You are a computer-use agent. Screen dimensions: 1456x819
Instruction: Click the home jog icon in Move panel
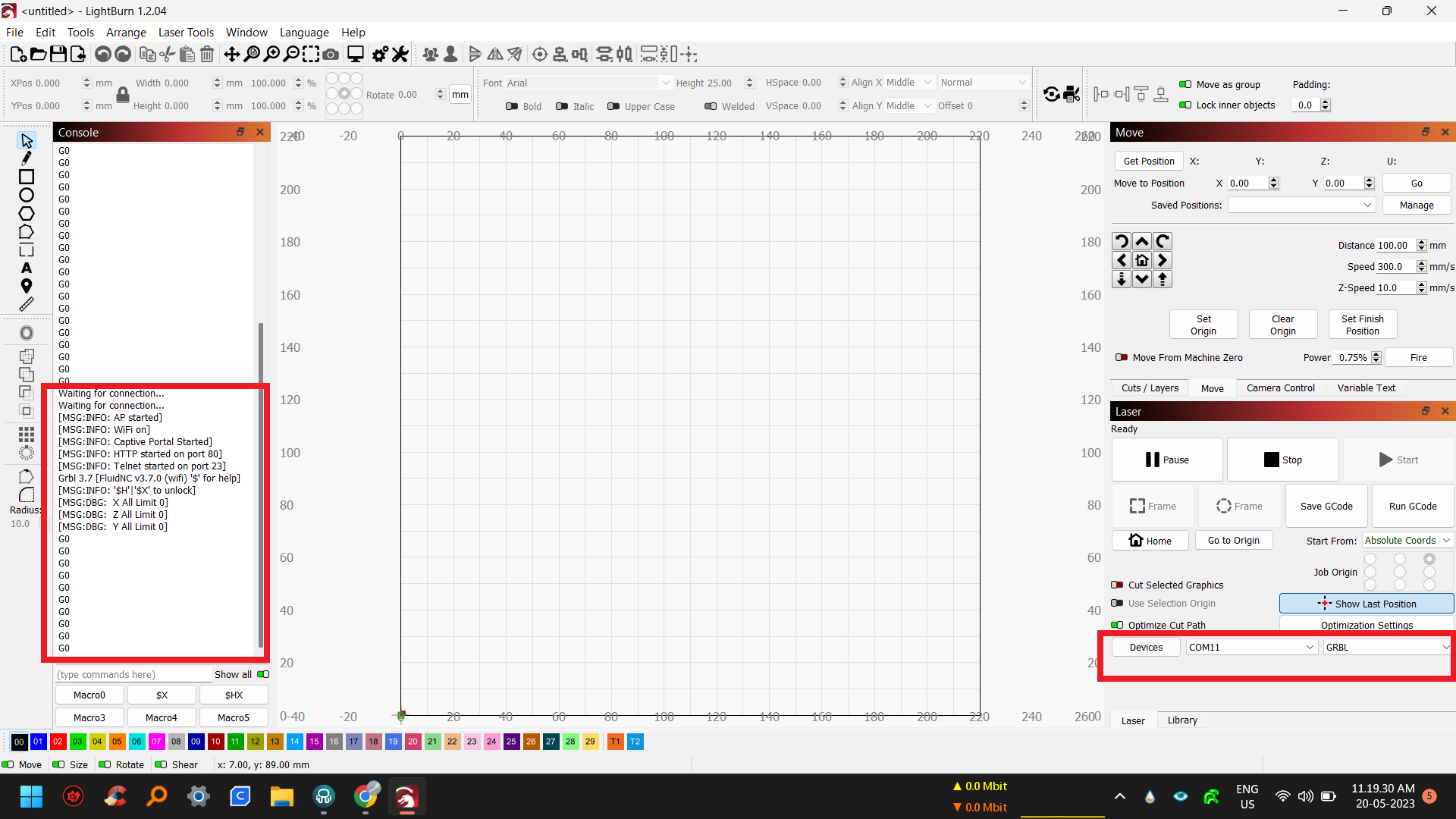1142,260
